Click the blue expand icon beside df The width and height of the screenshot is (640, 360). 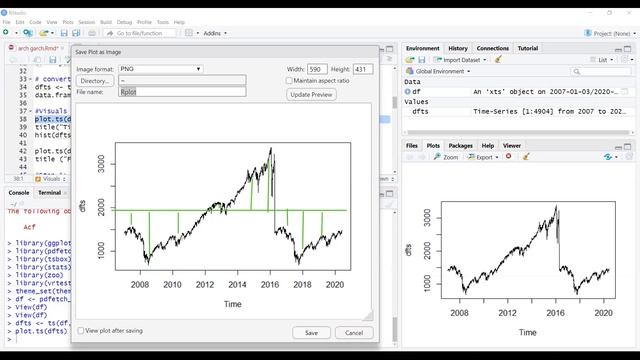coord(407,92)
